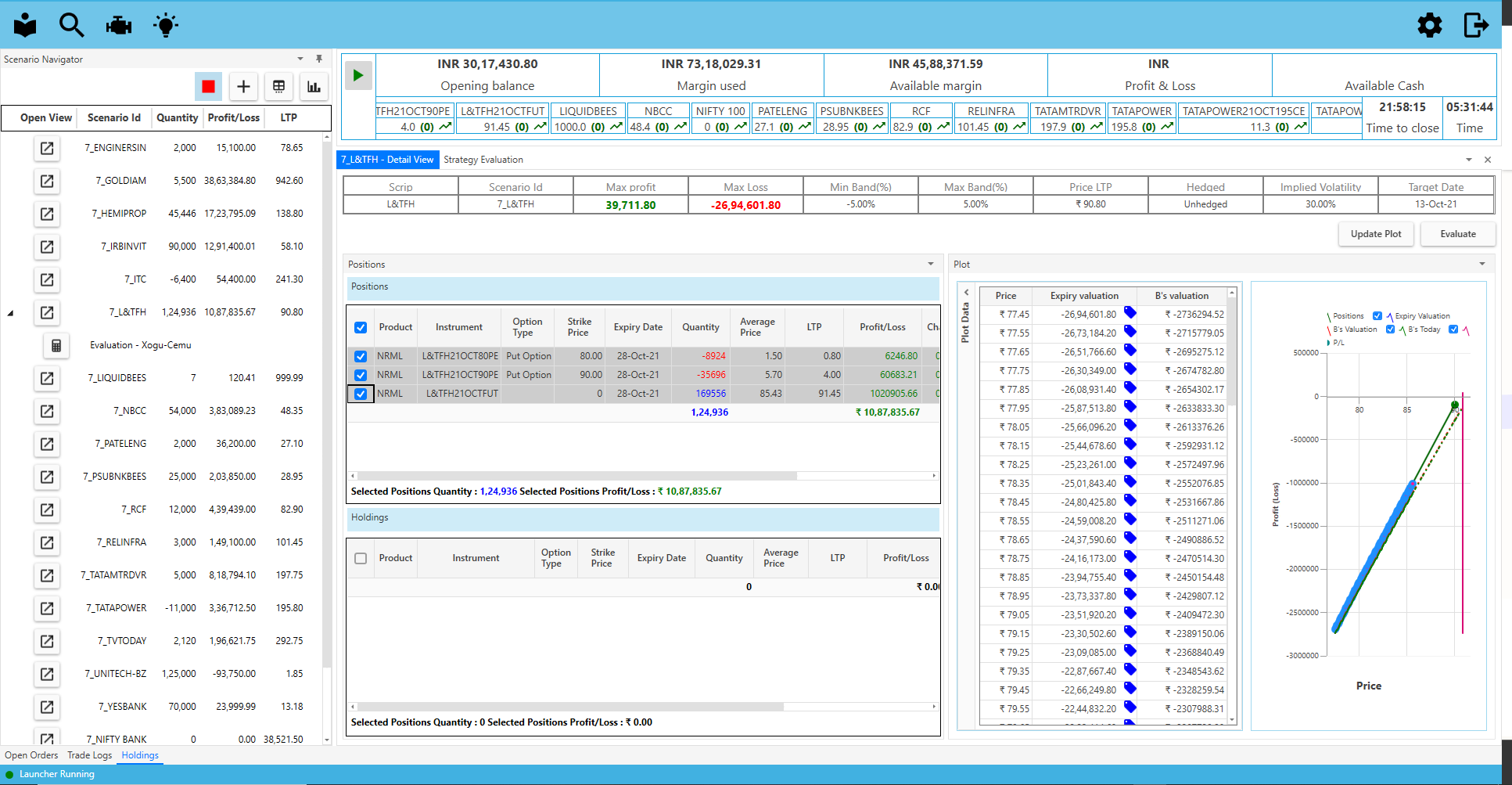1512x785 pixels.
Task: Click the NIFTY 100 ticker tile
Action: pyautogui.click(x=720, y=119)
